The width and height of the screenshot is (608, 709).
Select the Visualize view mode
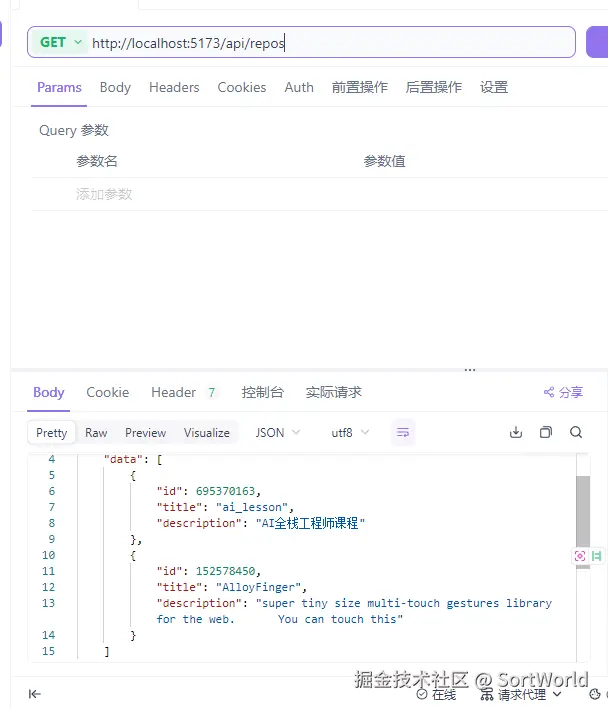tap(207, 433)
